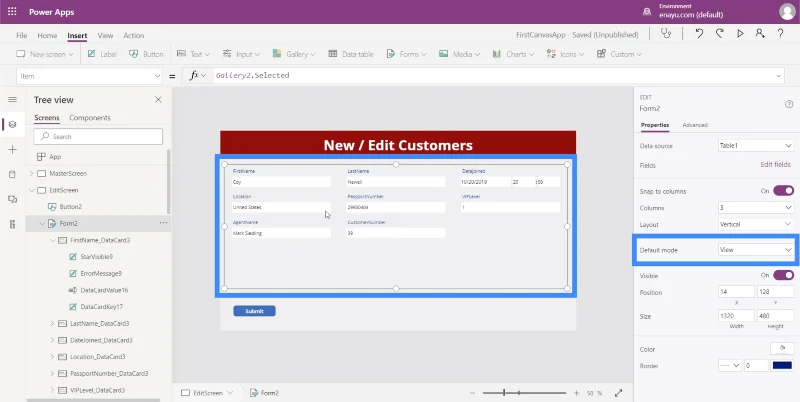800x402 pixels.
Task: Click the Submit button on canvas
Action: [254, 311]
